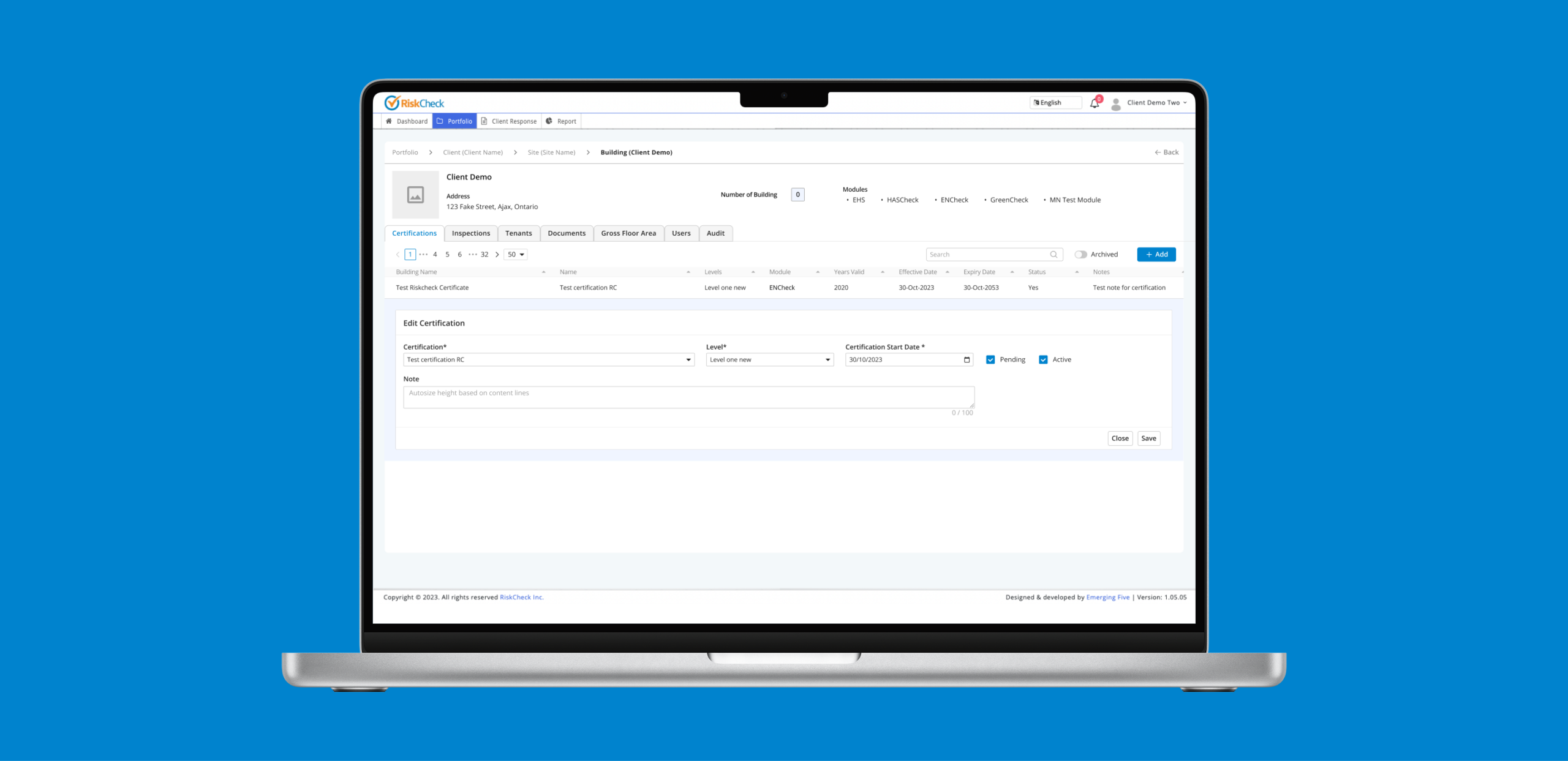Click the search magnifier icon
The image size is (1568, 761).
coord(1053,254)
